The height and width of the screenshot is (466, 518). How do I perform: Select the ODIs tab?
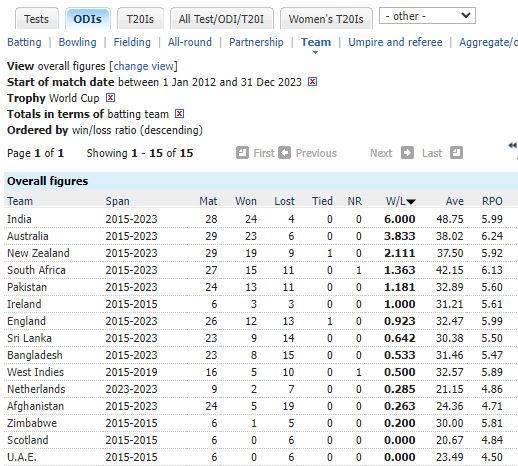(x=88, y=19)
